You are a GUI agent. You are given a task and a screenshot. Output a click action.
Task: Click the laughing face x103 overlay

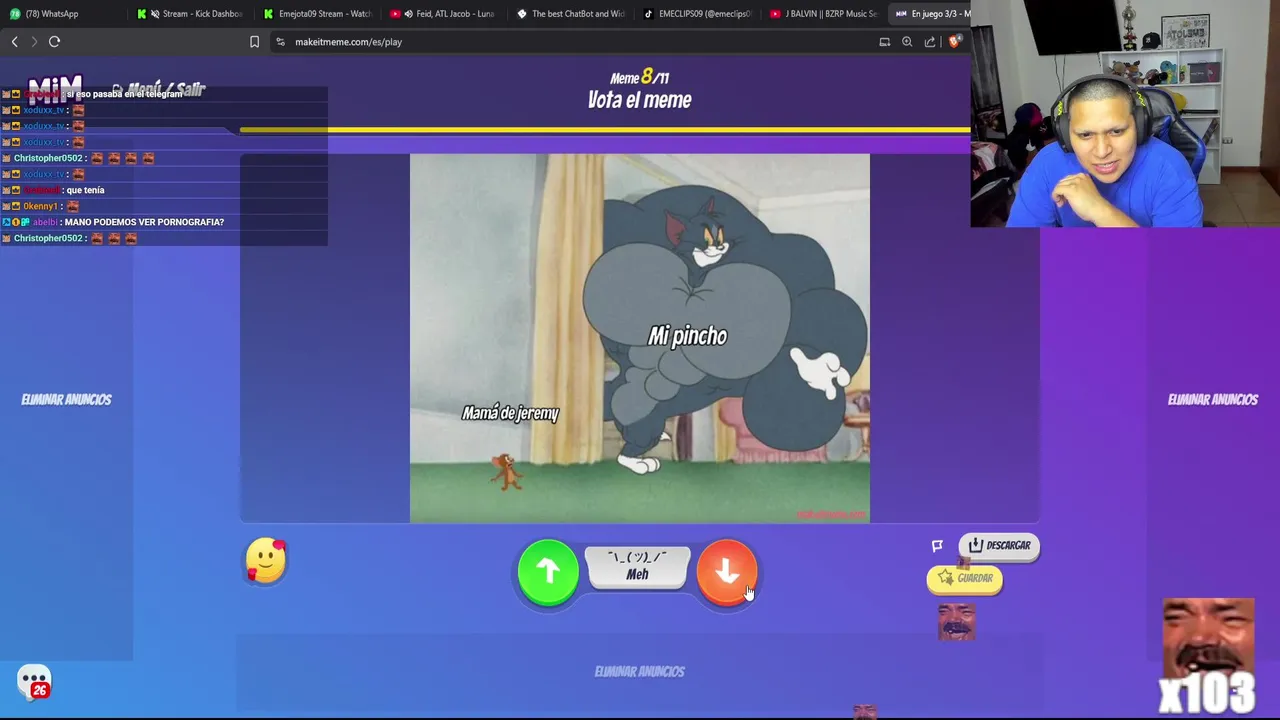point(1208,656)
